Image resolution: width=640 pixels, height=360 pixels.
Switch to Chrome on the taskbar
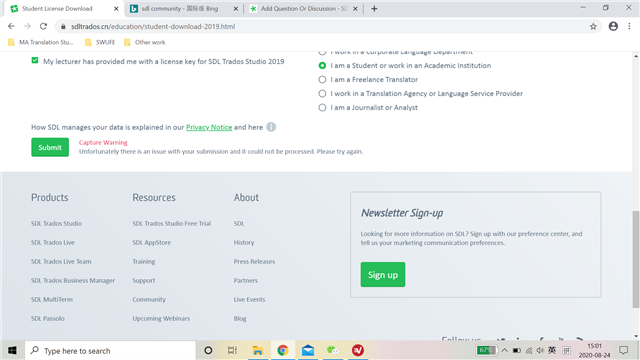click(282, 350)
